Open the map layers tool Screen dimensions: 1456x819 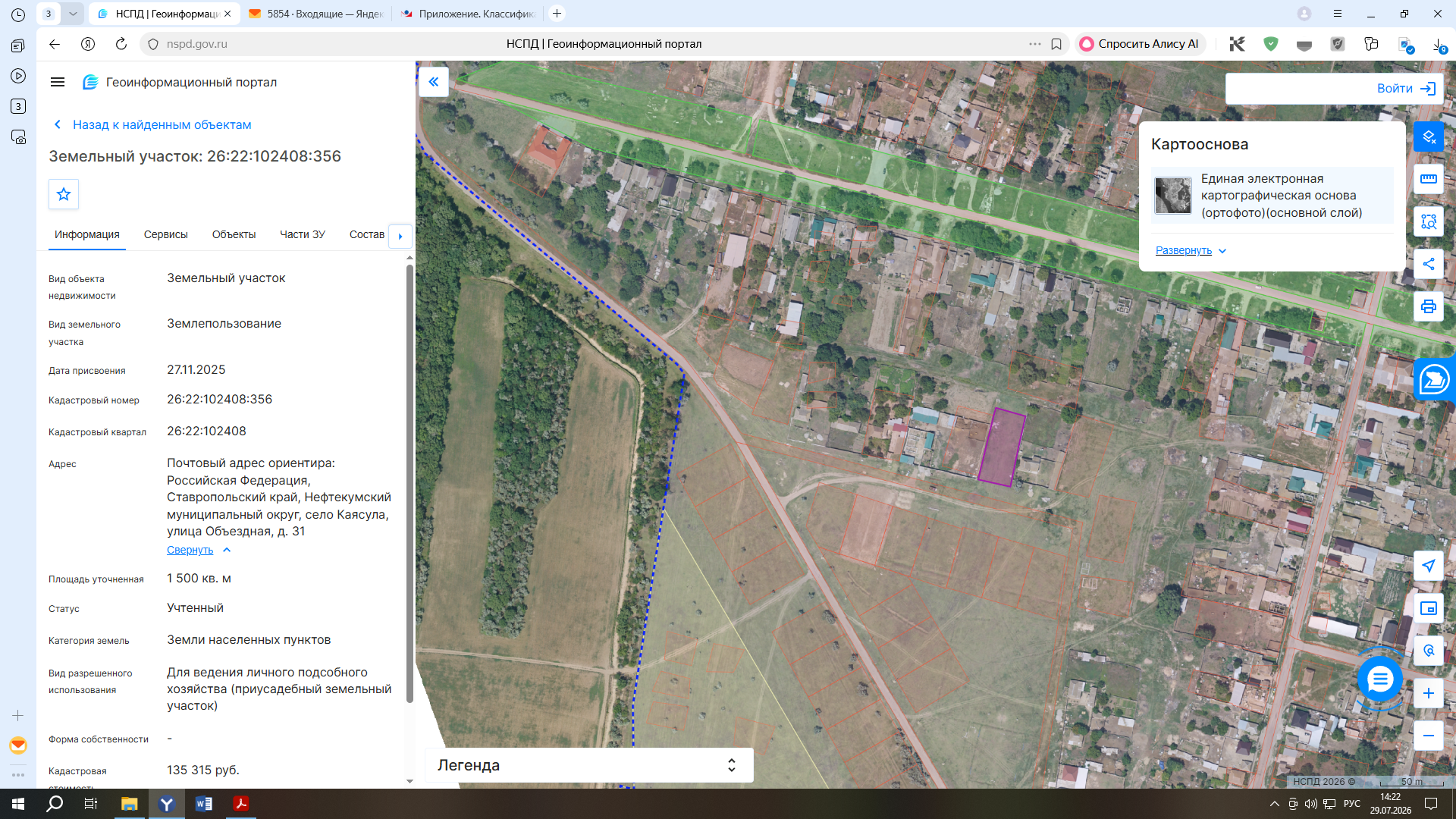pyautogui.click(x=1429, y=137)
